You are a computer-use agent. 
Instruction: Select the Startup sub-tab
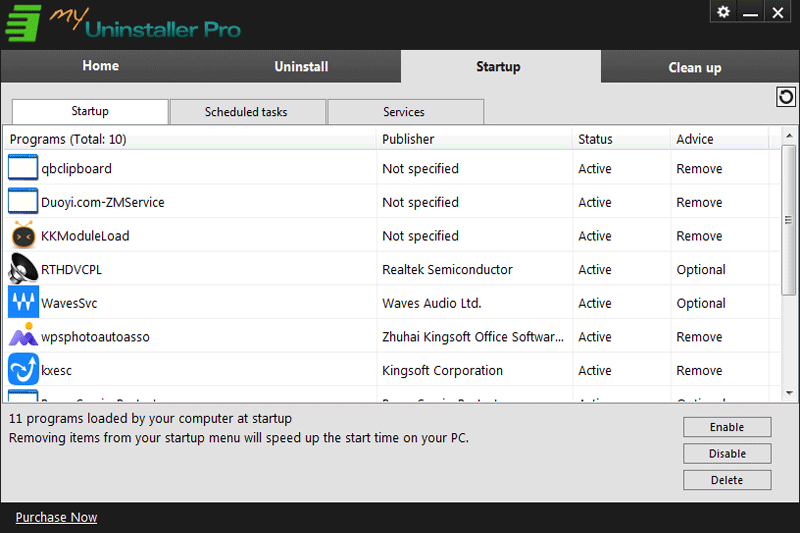tap(90, 111)
